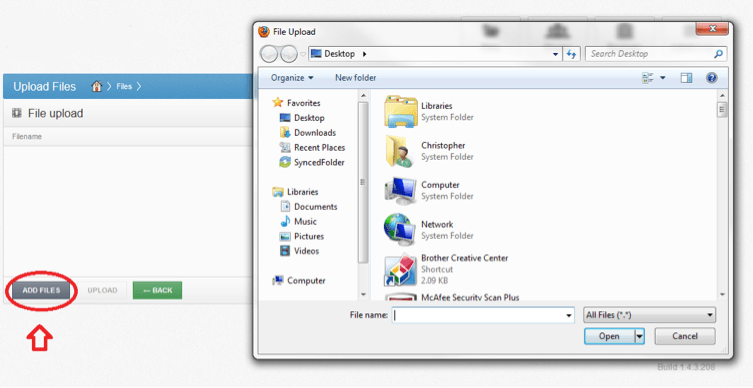This screenshot has height=388, width=753.
Task: Click the arrow after Desktop in the address path
Action: point(364,54)
